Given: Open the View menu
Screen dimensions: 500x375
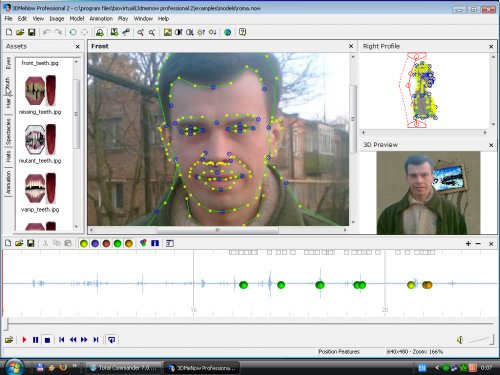Looking at the screenshot, I should (x=38, y=19).
